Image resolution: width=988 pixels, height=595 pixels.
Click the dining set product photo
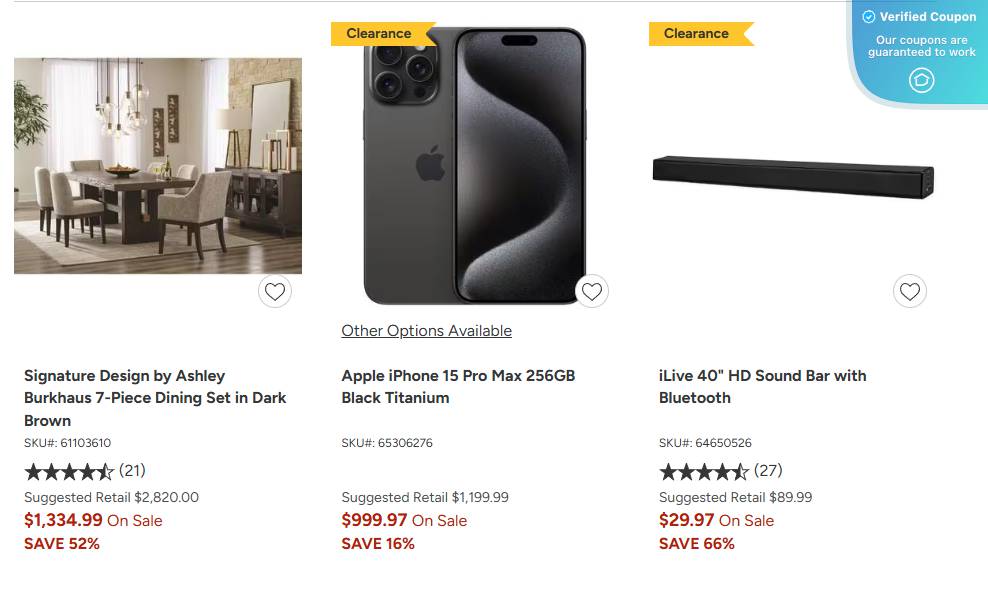(x=157, y=165)
